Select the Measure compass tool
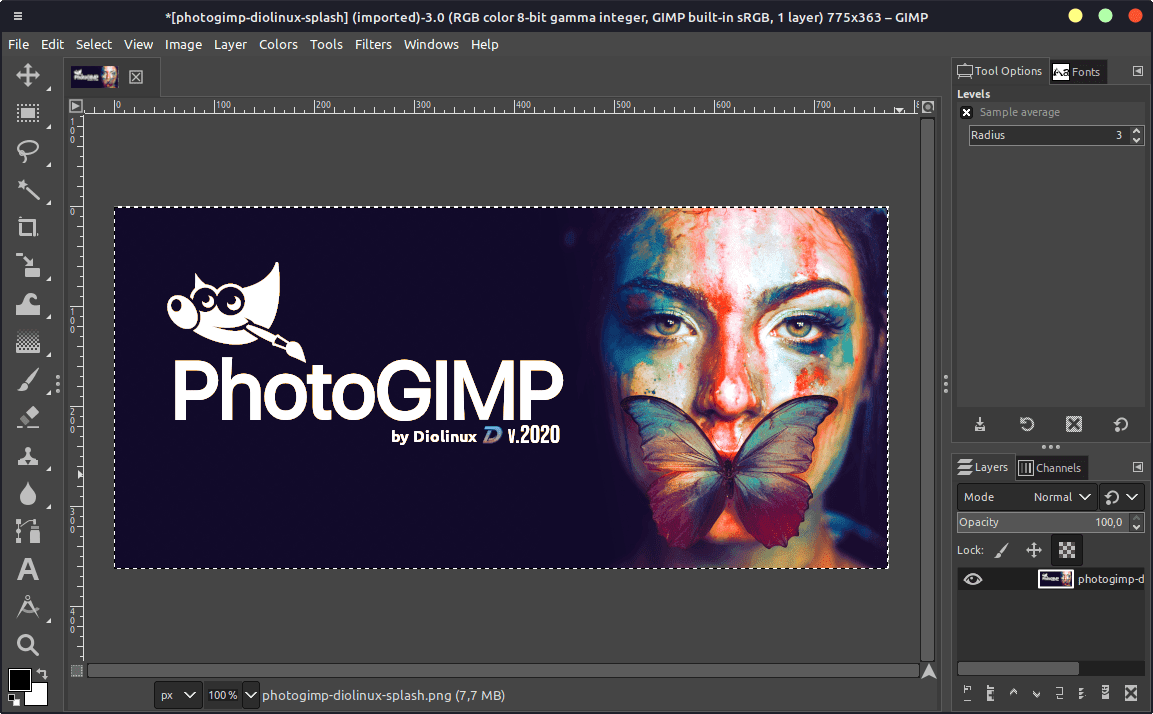This screenshot has height=714, width=1153. 28,607
